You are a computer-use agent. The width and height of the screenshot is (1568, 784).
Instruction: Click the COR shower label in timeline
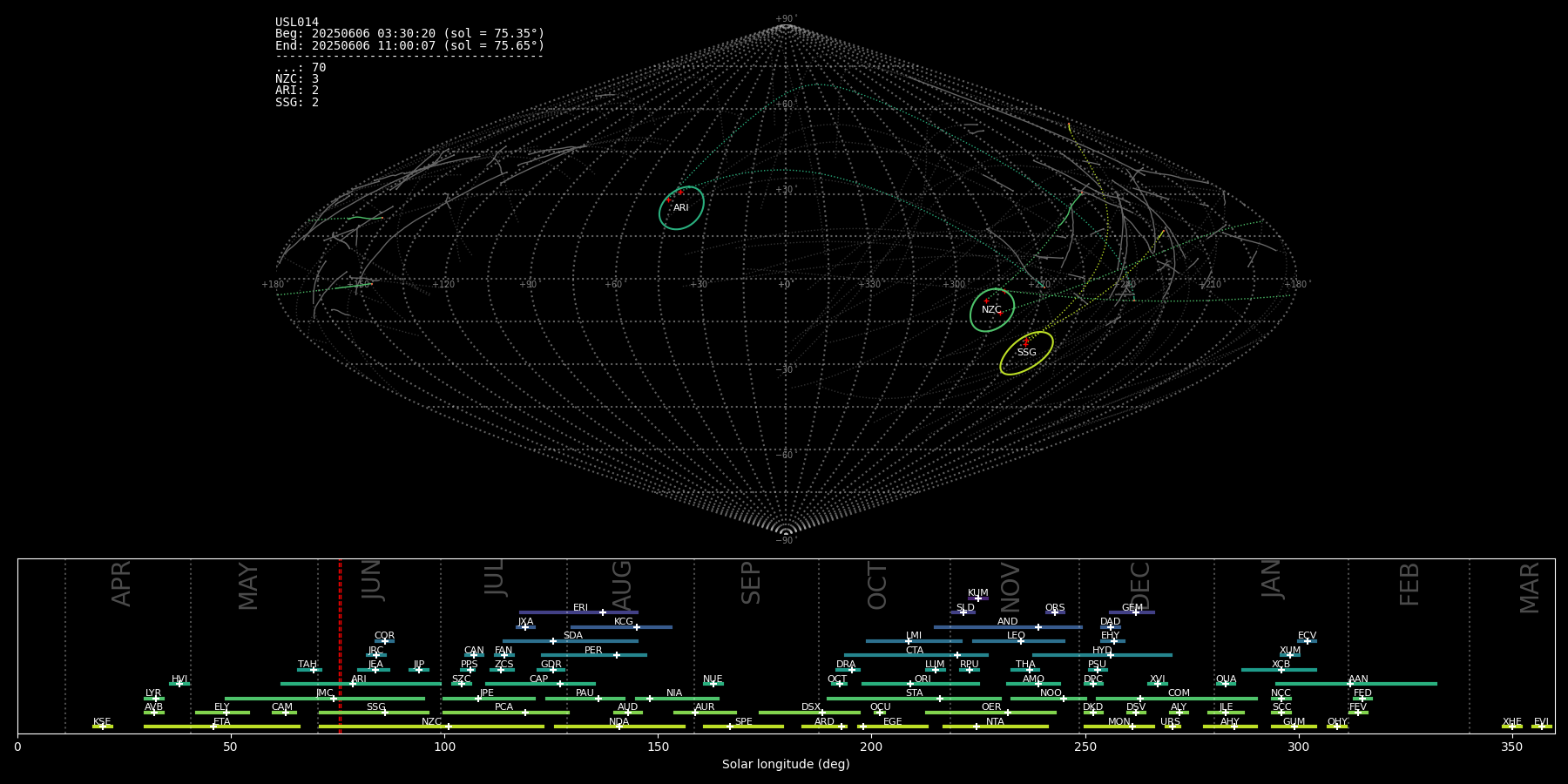(x=384, y=636)
